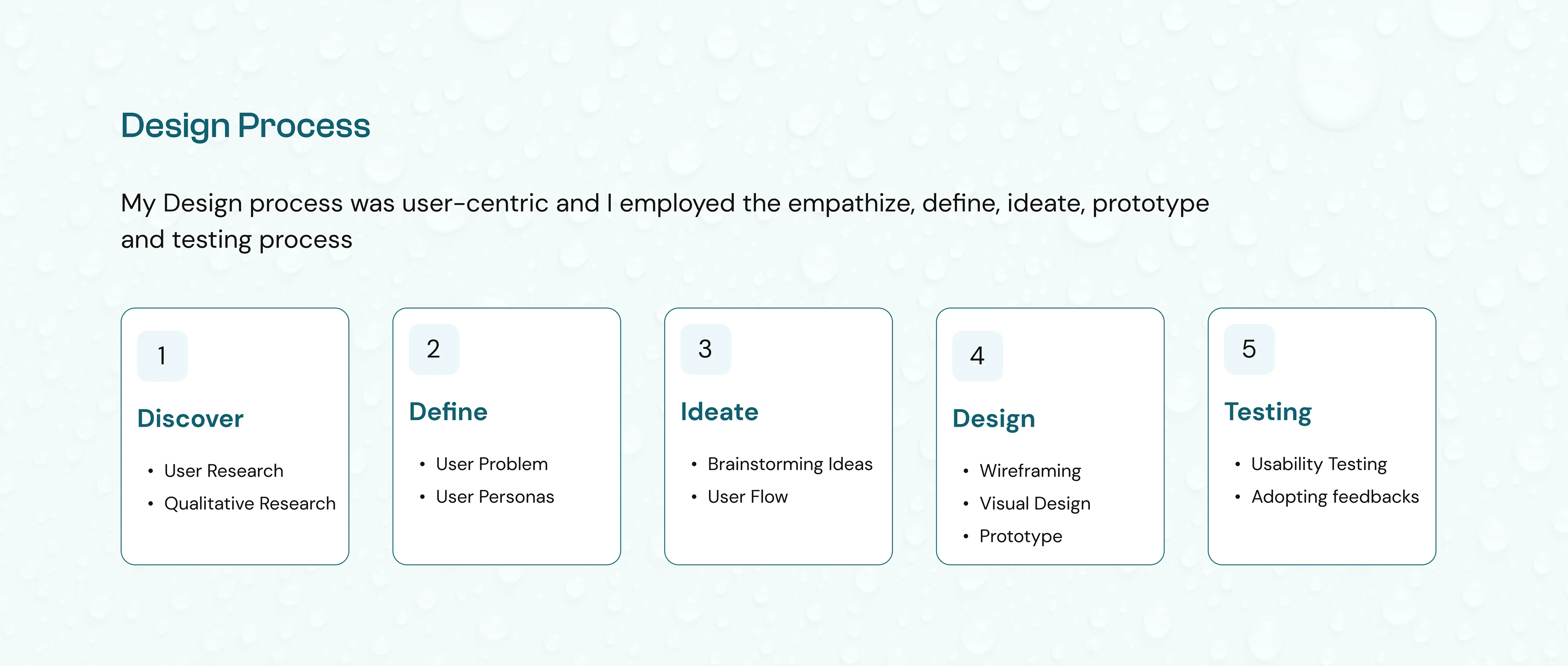Select the Qualitative Research bullet item
Viewport: 1568px width, 666px height.
pos(249,503)
